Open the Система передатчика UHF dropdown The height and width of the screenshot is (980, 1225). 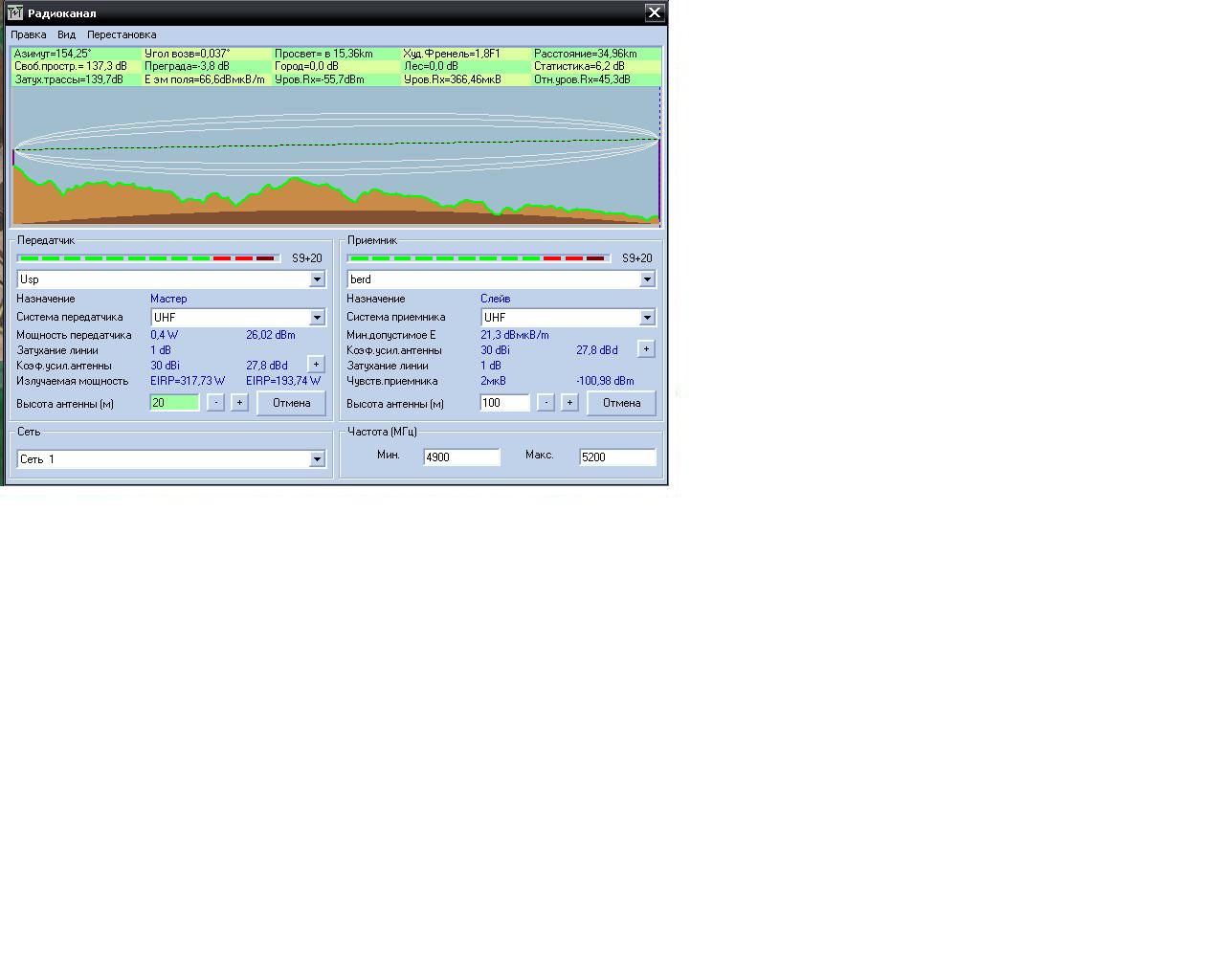point(317,318)
